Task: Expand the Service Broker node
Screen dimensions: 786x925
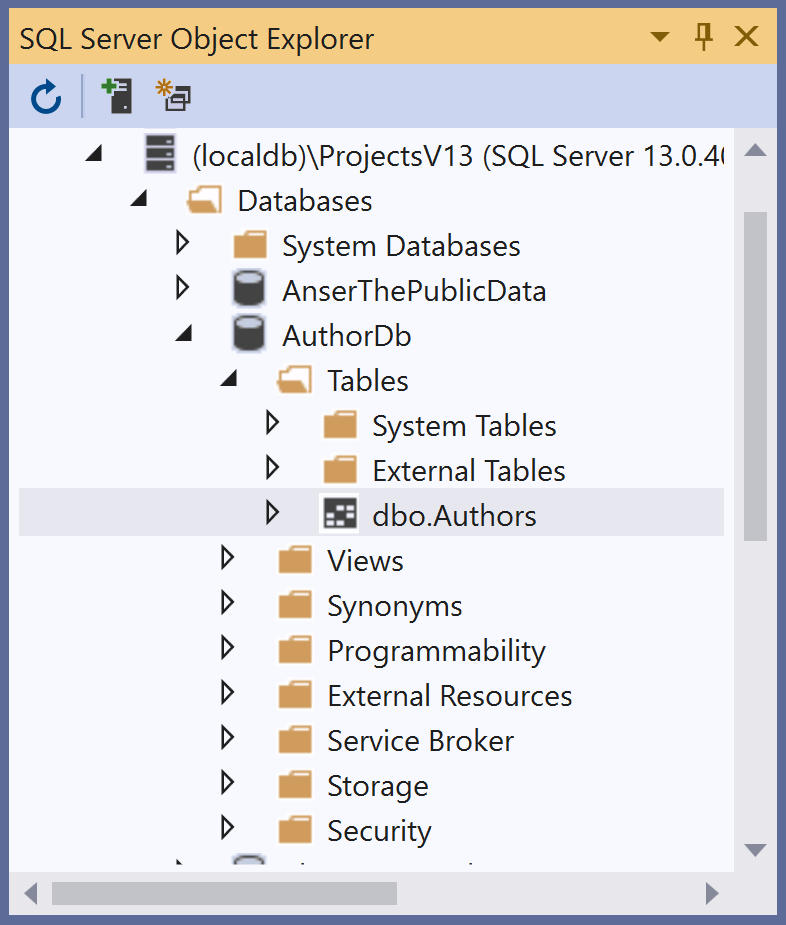Action: tap(227, 737)
